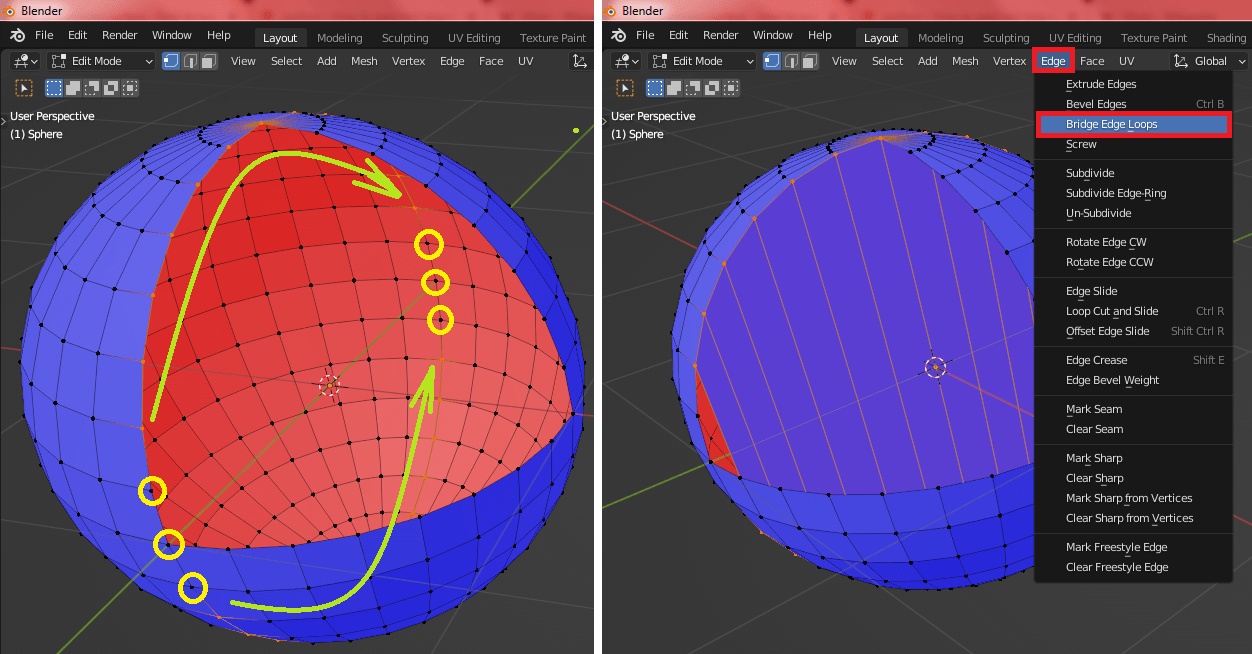
Task: Activate the Tweak tool icon
Action: point(23,88)
